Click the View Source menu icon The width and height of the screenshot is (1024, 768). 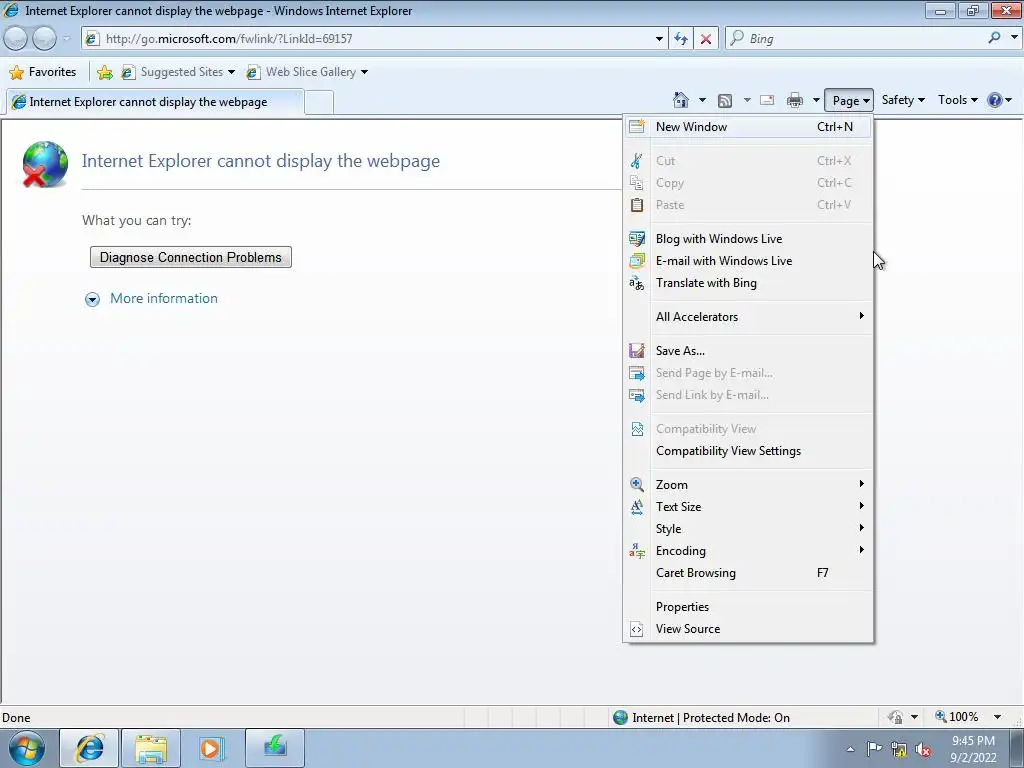tap(637, 630)
